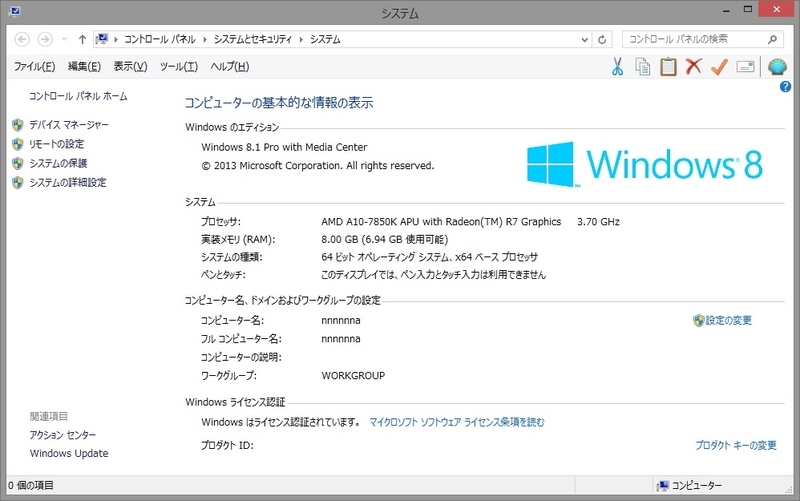
Task: Click the WORKGROUP value
Action: pyautogui.click(x=353, y=376)
